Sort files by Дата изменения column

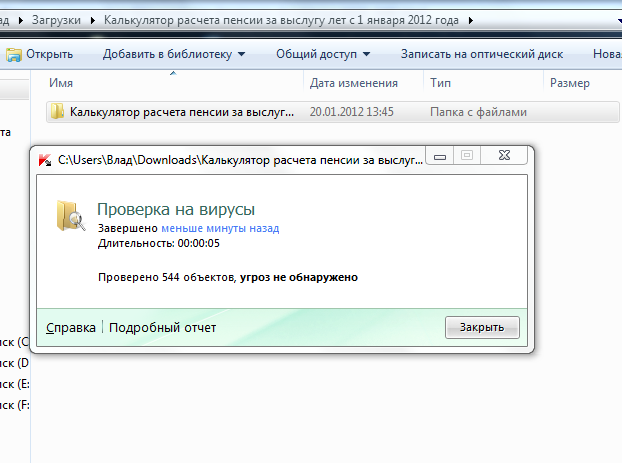[x=354, y=83]
